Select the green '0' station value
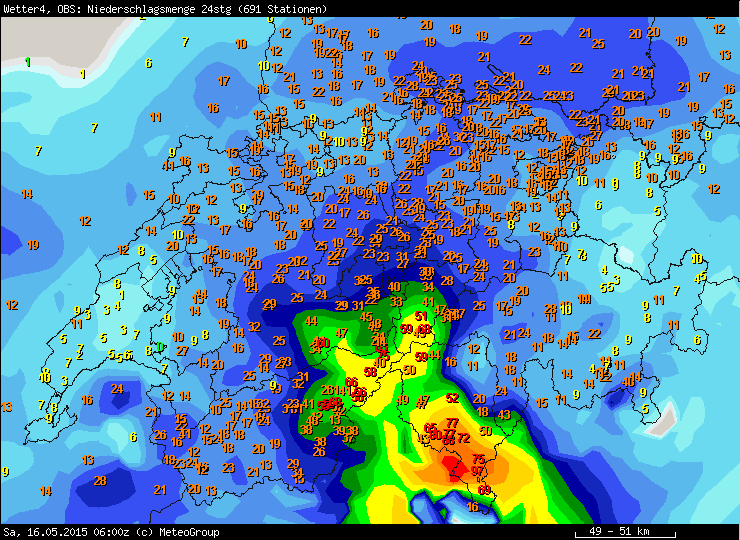Image resolution: width=740 pixels, height=540 pixels. (160, 347)
